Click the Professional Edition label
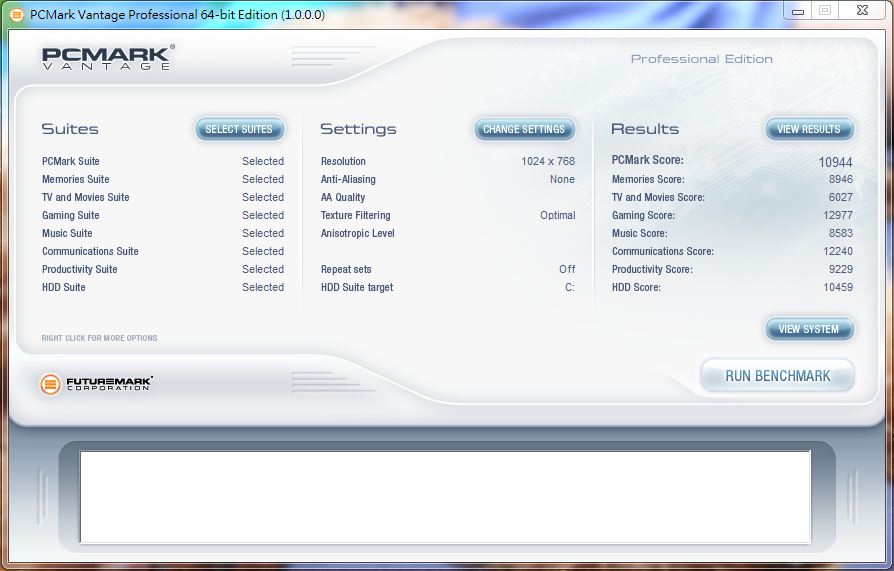Screen dimensions: 894x571 tap(701, 59)
